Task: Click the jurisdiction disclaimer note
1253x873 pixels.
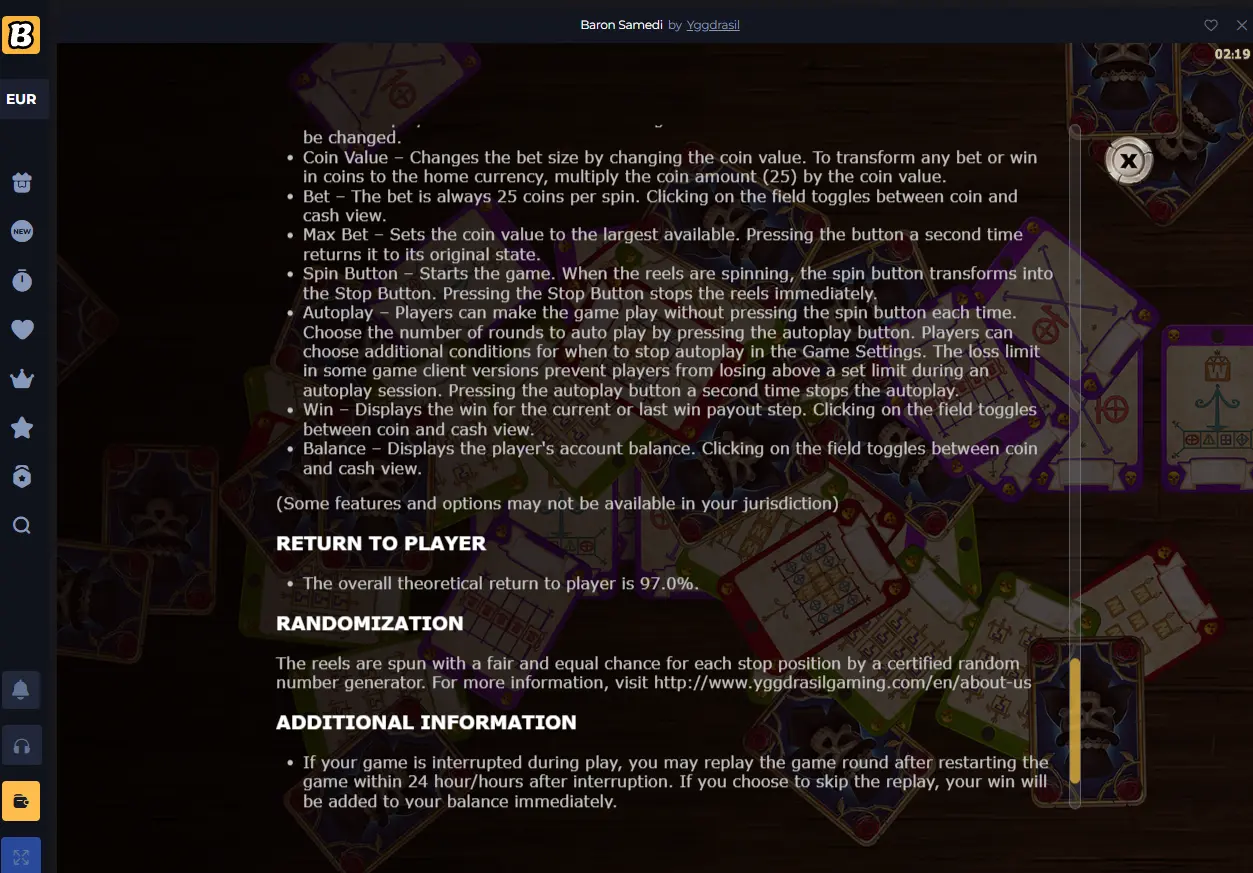Action: 557,504
